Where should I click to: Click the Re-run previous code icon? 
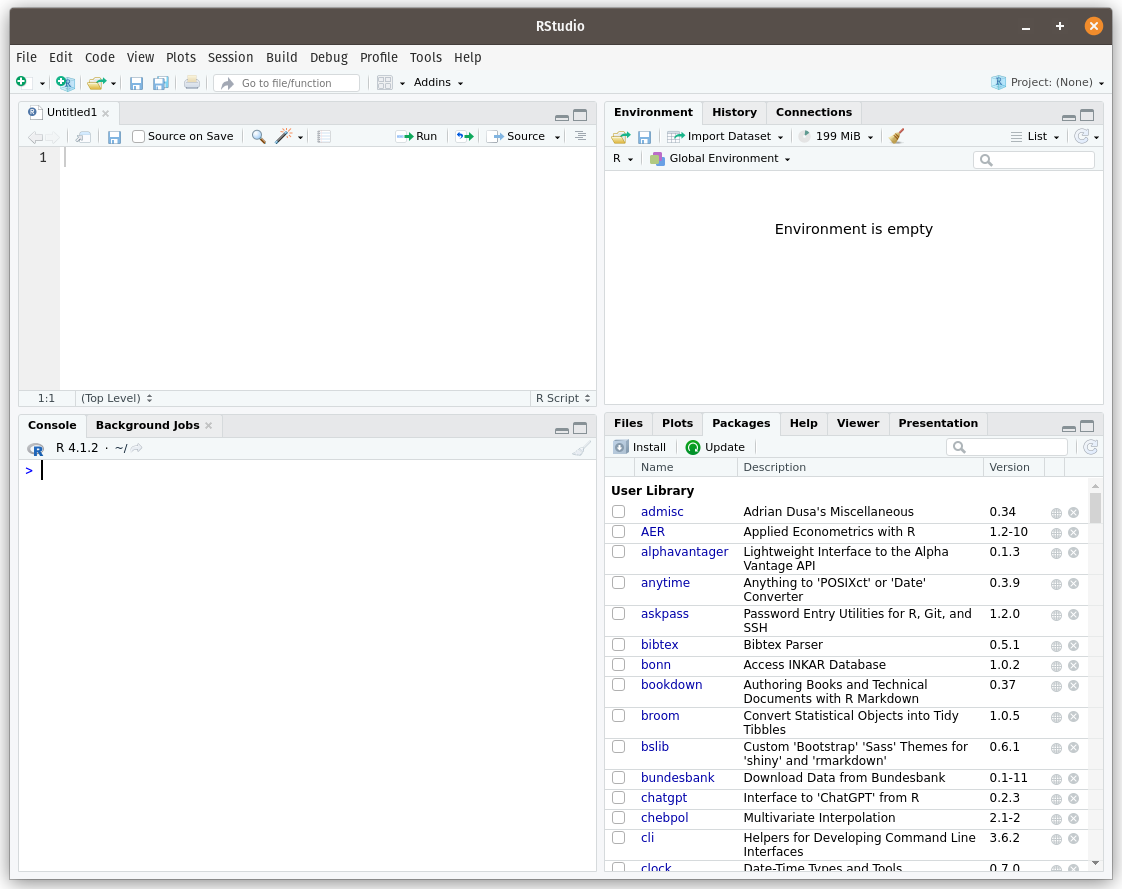point(464,136)
